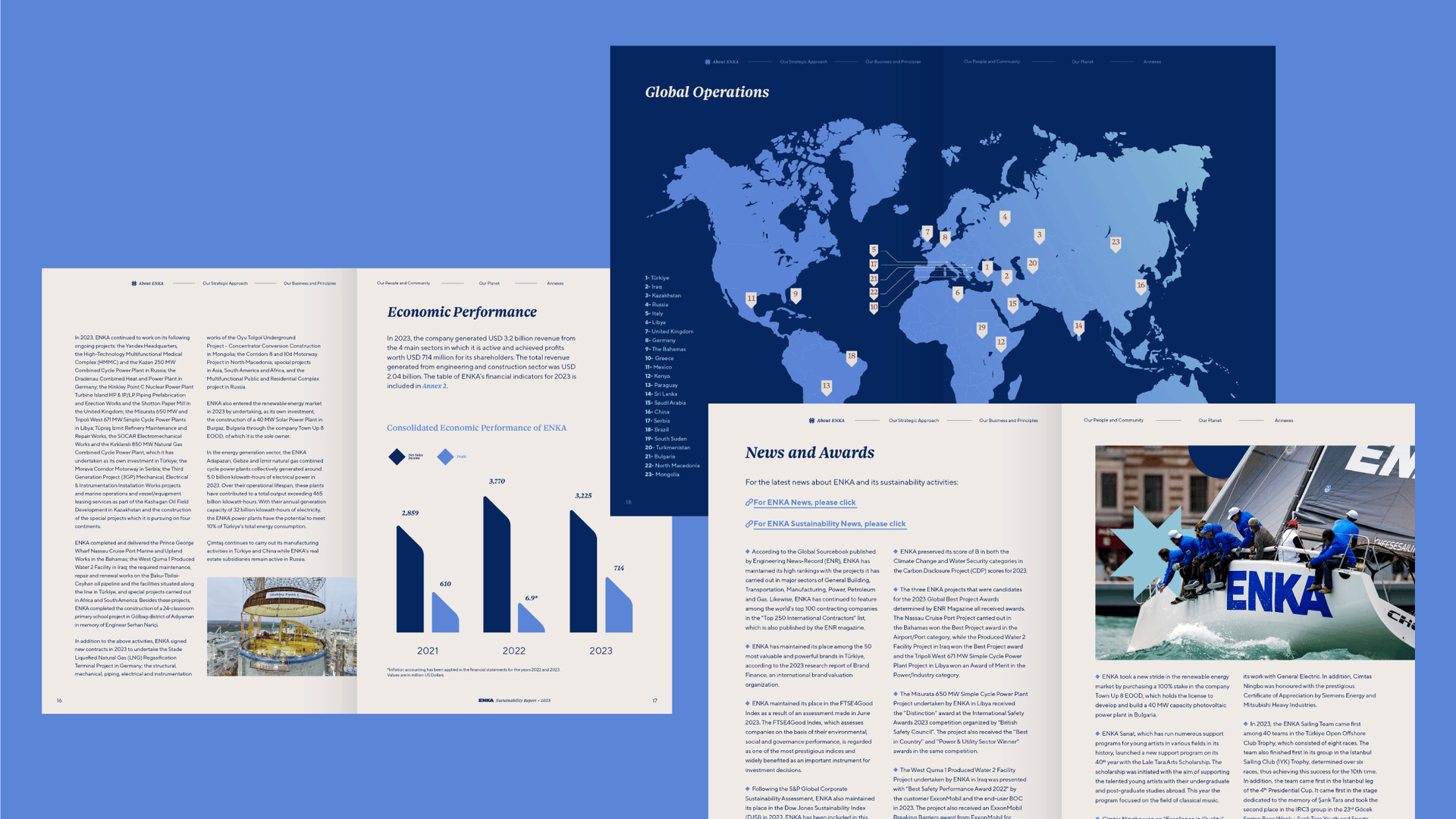
Task: Select map pin 11 on Mexico
Action: point(751,300)
